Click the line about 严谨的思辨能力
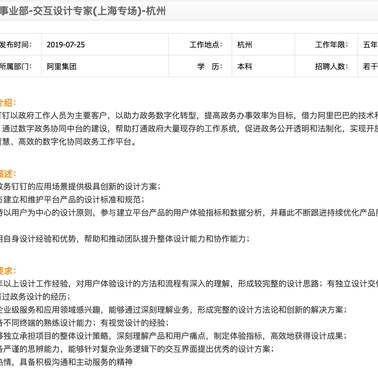 coord(137,349)
